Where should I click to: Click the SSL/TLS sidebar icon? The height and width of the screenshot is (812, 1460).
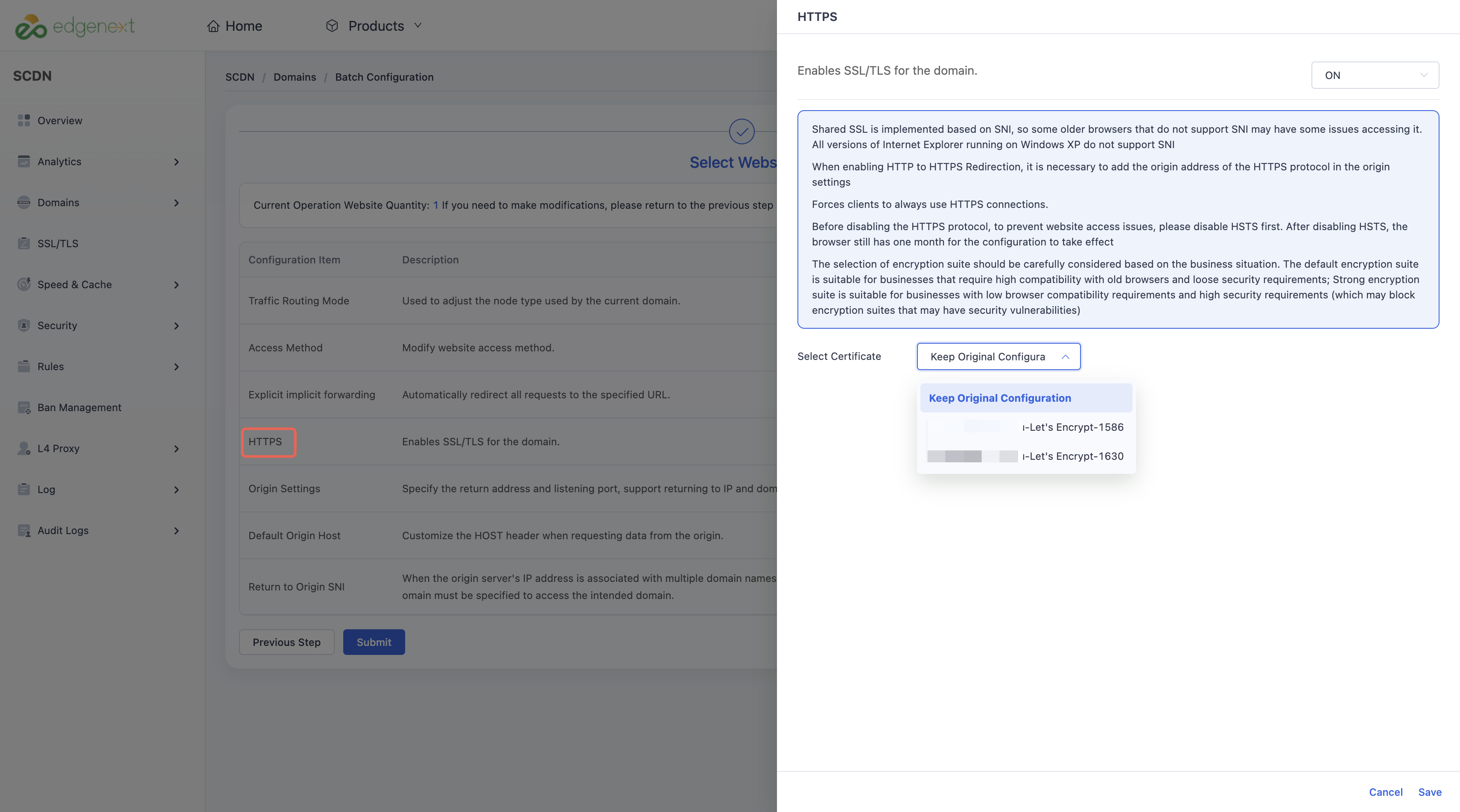(x=24, y=244)
